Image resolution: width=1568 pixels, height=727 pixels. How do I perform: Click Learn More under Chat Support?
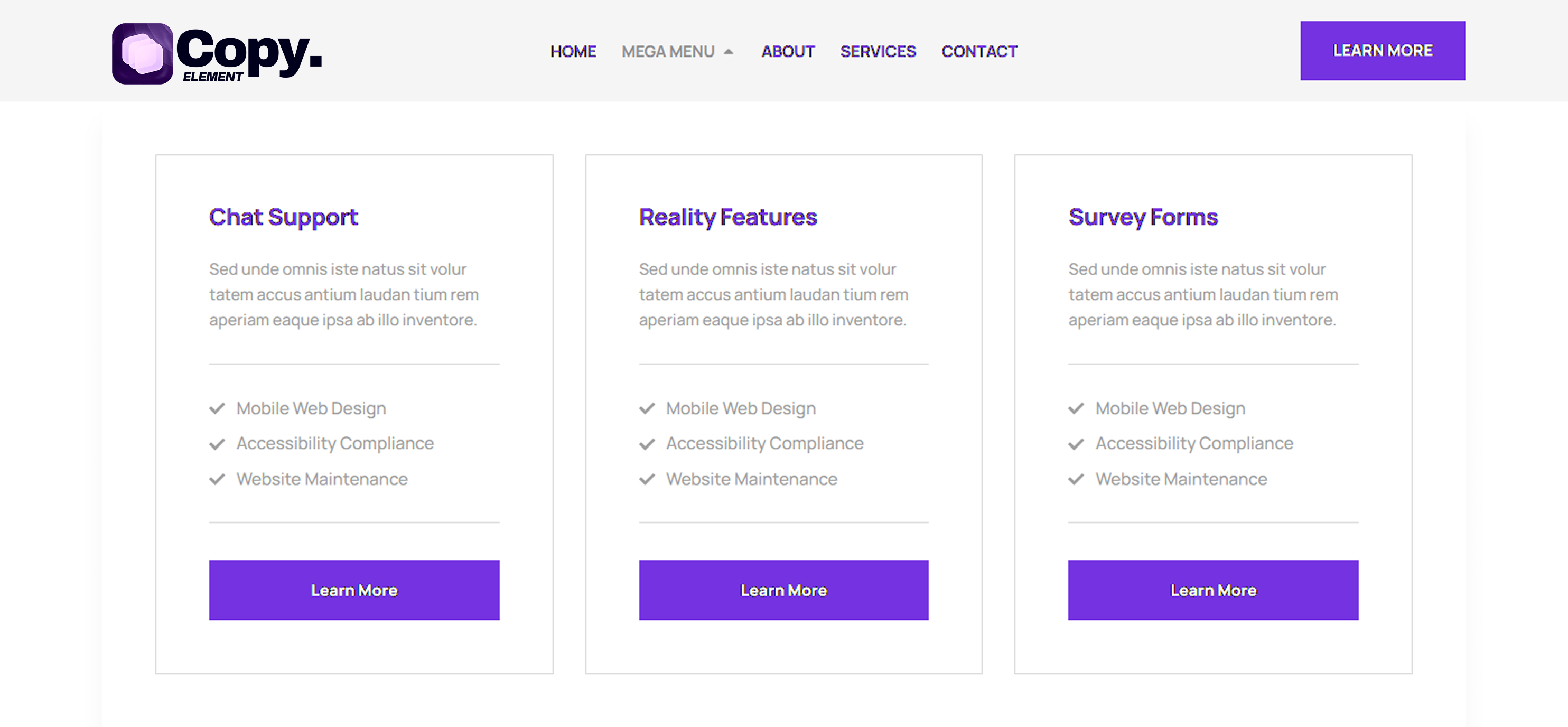coord(354,590)
